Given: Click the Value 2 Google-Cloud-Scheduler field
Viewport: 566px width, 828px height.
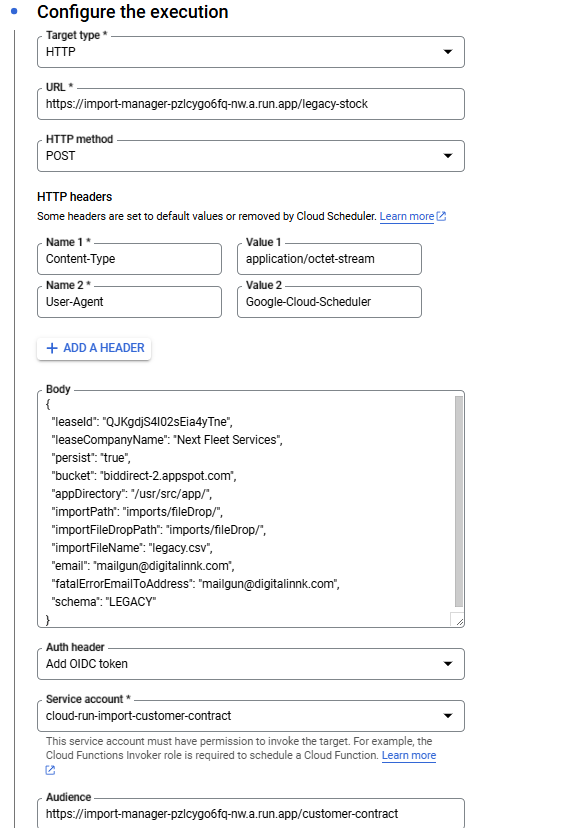Looking at the screenshot, I should (x=329, y=302).
